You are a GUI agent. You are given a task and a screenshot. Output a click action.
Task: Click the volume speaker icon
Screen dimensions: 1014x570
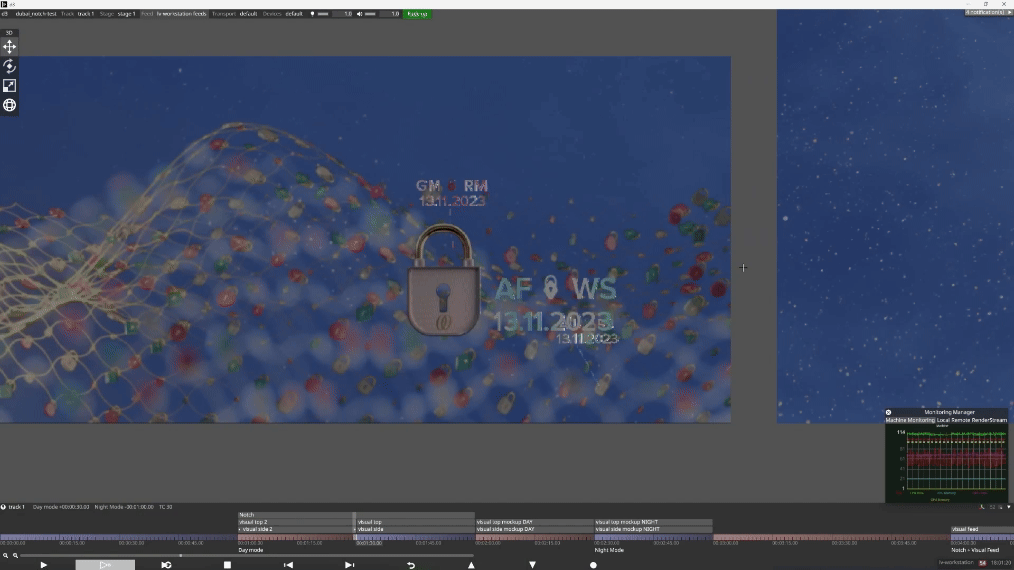point(360,14)
